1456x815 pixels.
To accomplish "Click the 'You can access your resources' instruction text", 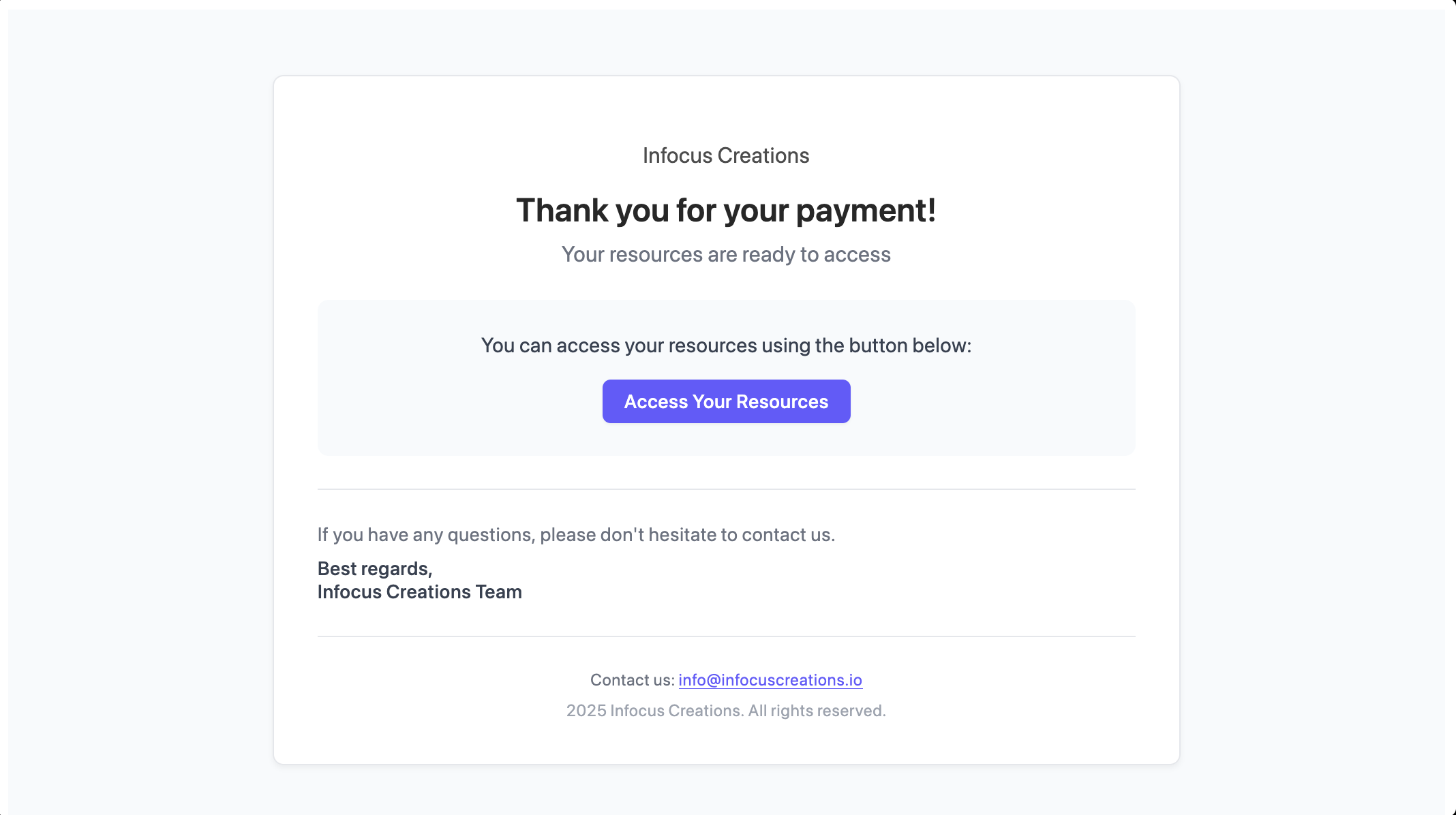I will [x=726, y=345].
